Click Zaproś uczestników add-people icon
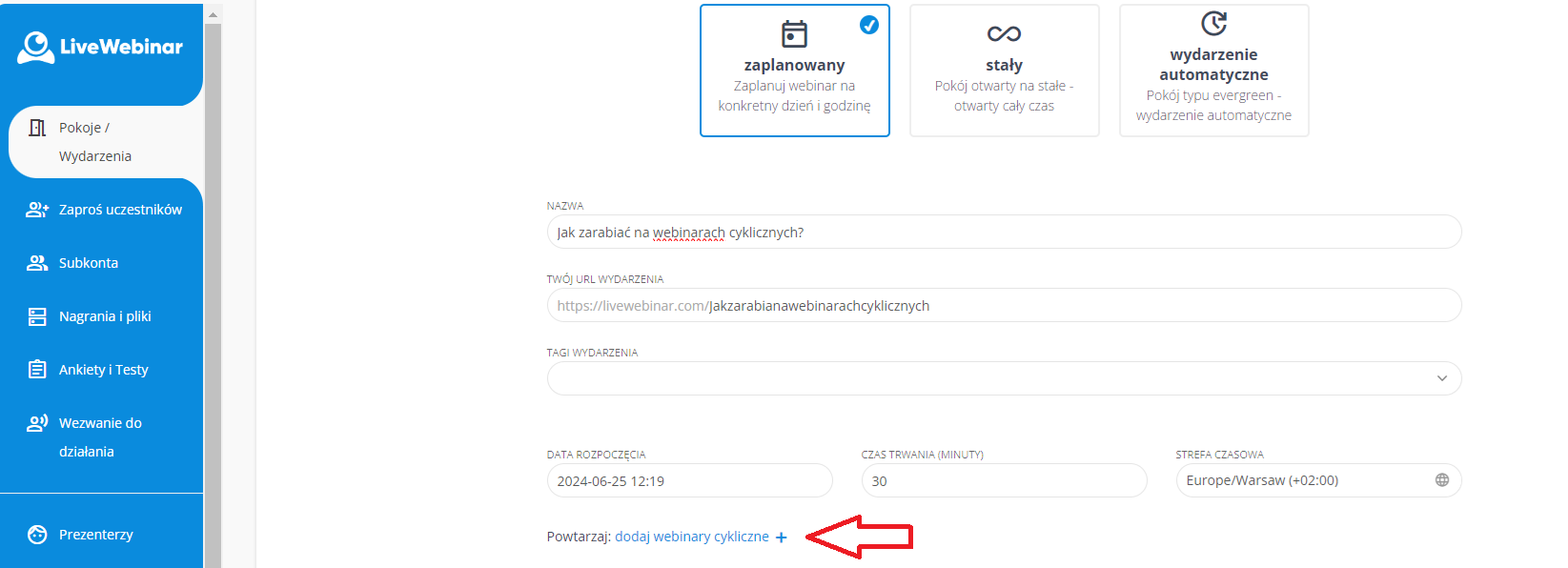 [x=37, y=210]
